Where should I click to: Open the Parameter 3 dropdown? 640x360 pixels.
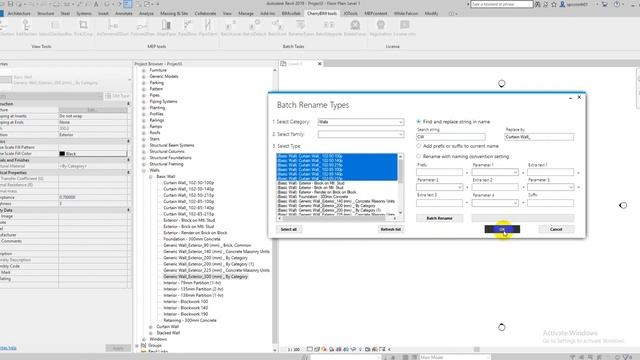551,187
